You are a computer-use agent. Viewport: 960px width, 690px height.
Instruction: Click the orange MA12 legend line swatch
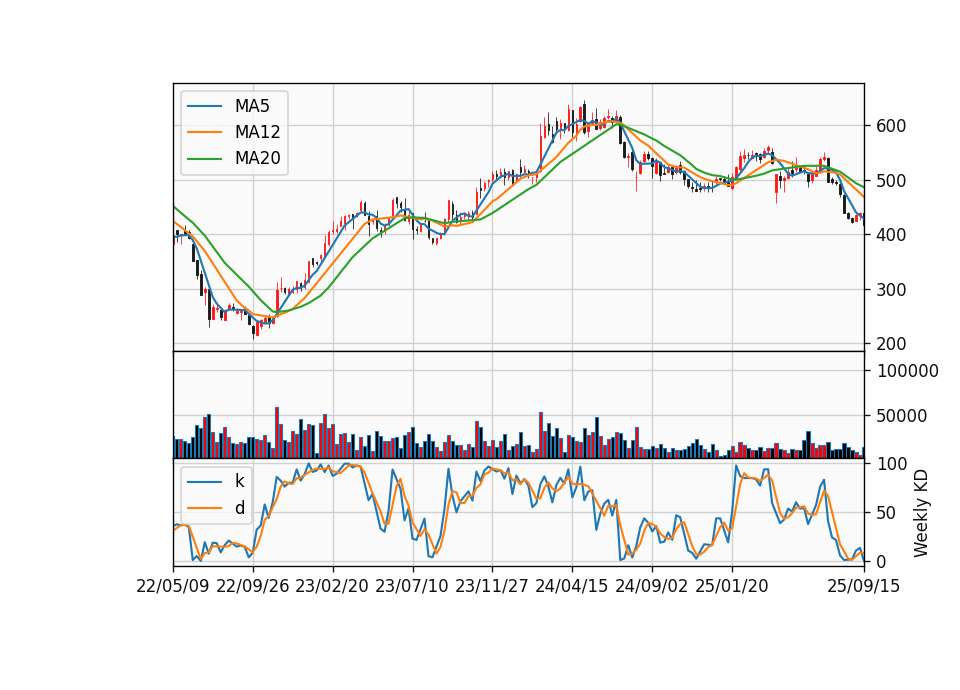pos(204,132)
